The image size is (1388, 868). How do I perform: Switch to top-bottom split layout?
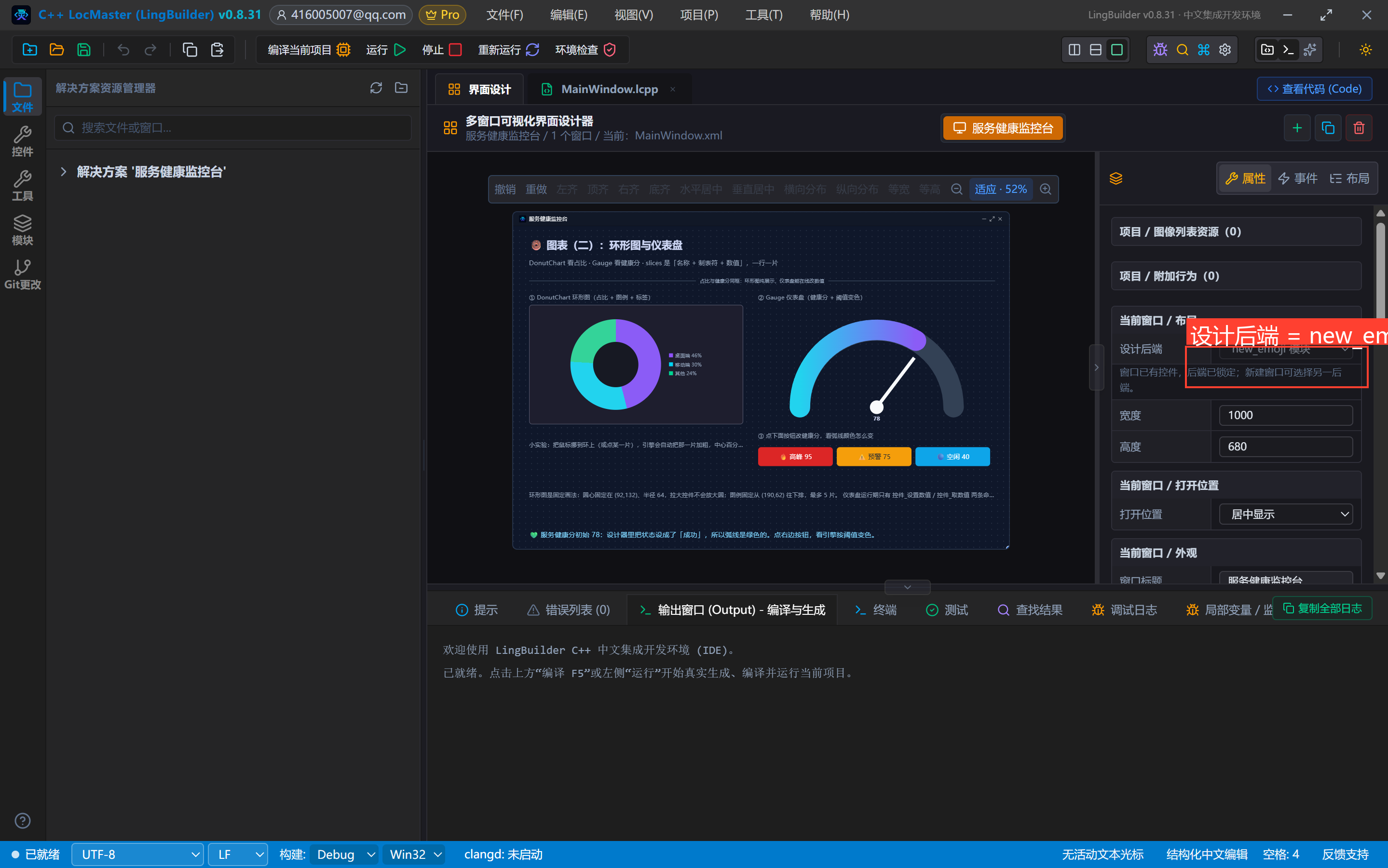tap(1095, 50)
